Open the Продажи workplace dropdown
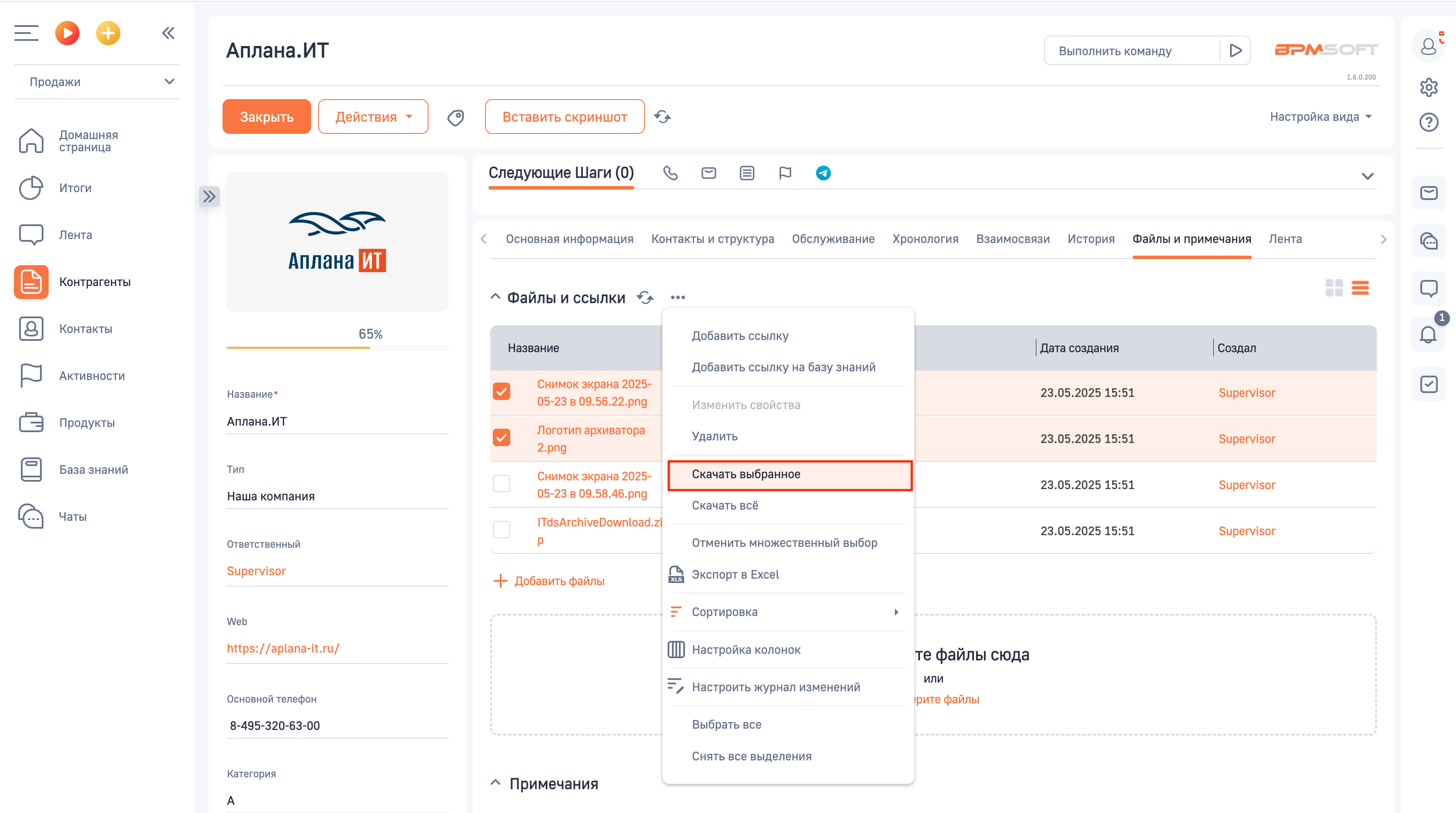The height and width of the screenshot is (813, 1456). tap(97, 82)
